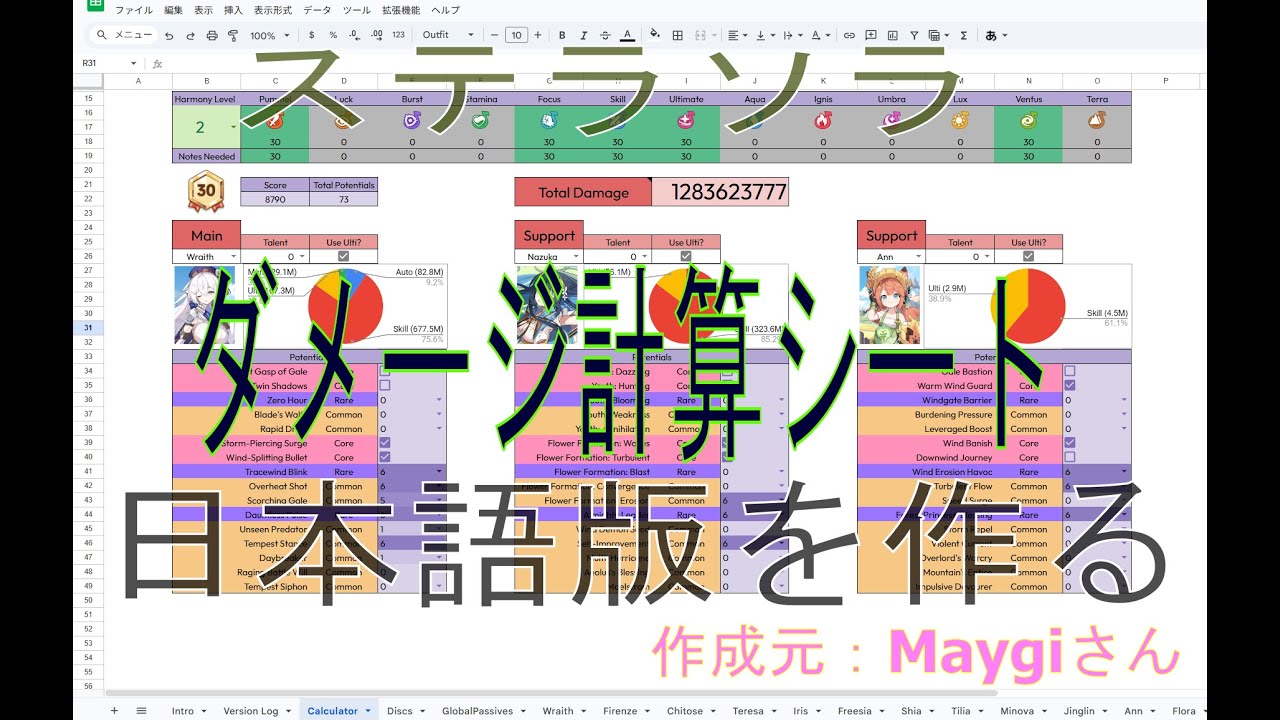Open horizontal align options

736,35
